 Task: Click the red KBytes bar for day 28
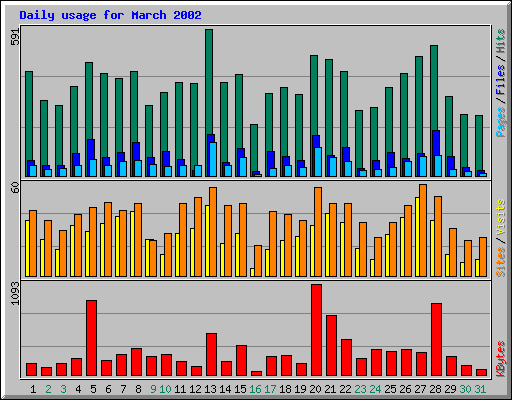(x=436, y=340)
